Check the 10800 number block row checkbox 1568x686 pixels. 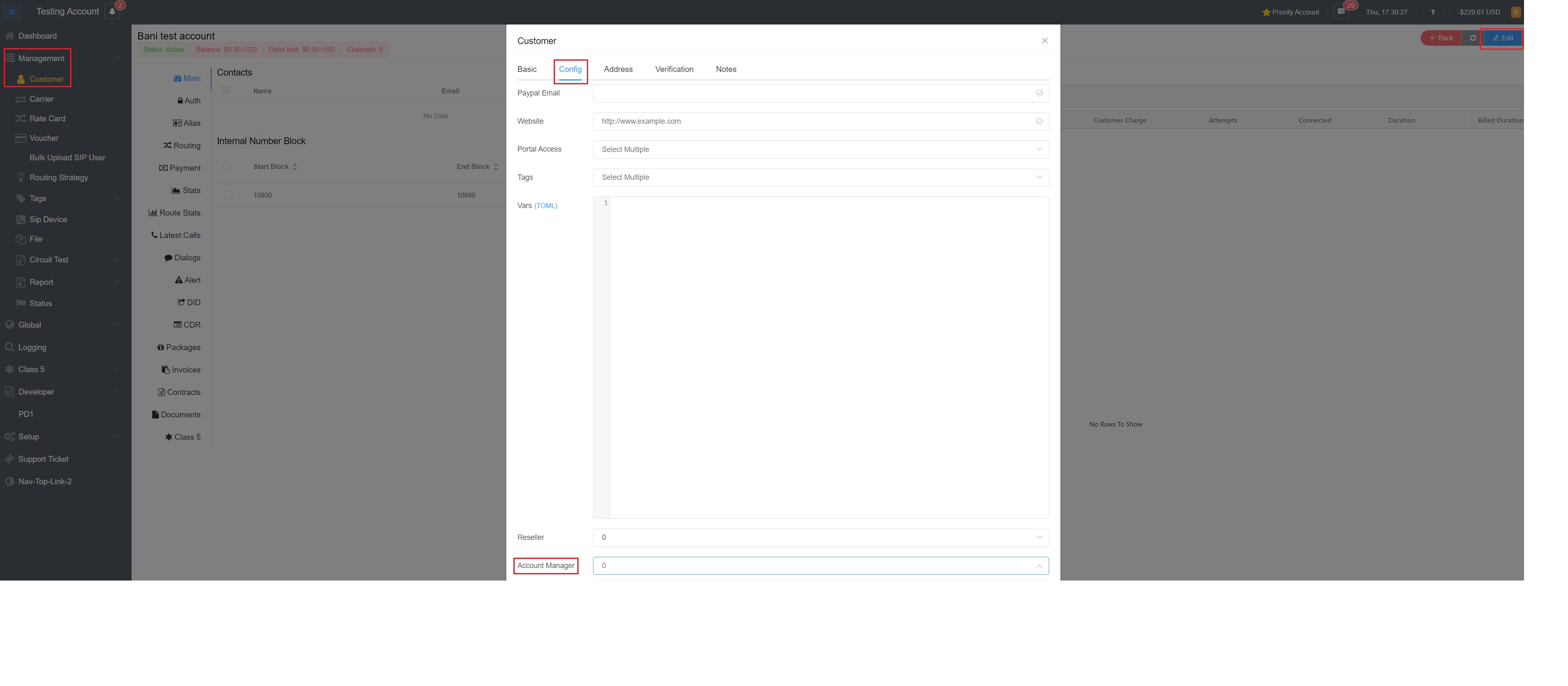[229, 195]
